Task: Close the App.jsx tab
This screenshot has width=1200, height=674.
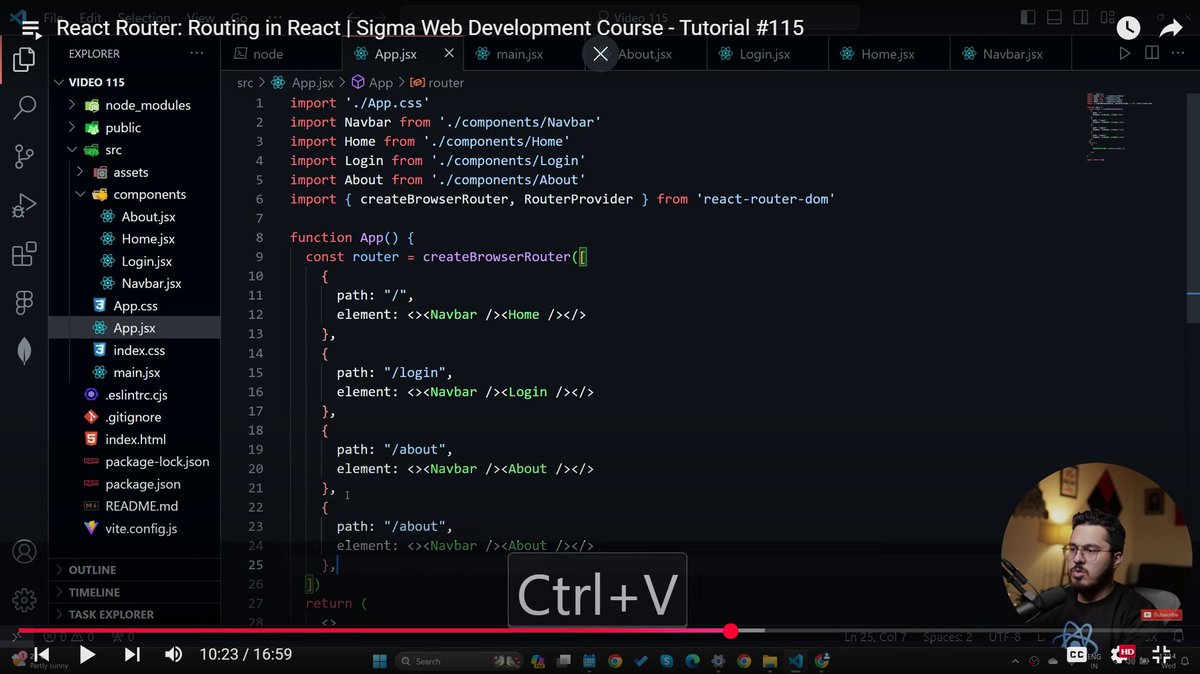Action: (x=449, y=54)
